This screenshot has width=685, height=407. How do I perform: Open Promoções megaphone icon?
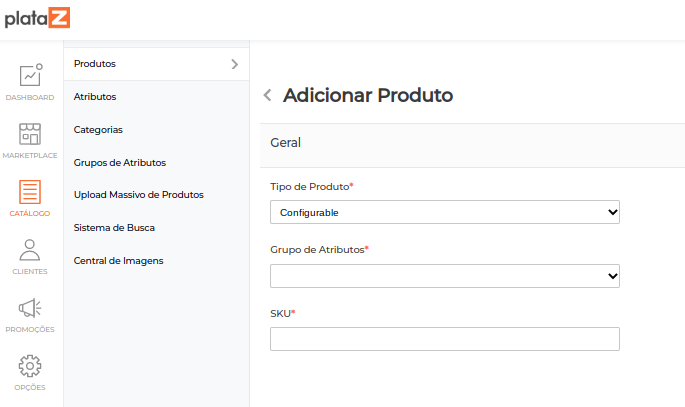tap(30, 308)
